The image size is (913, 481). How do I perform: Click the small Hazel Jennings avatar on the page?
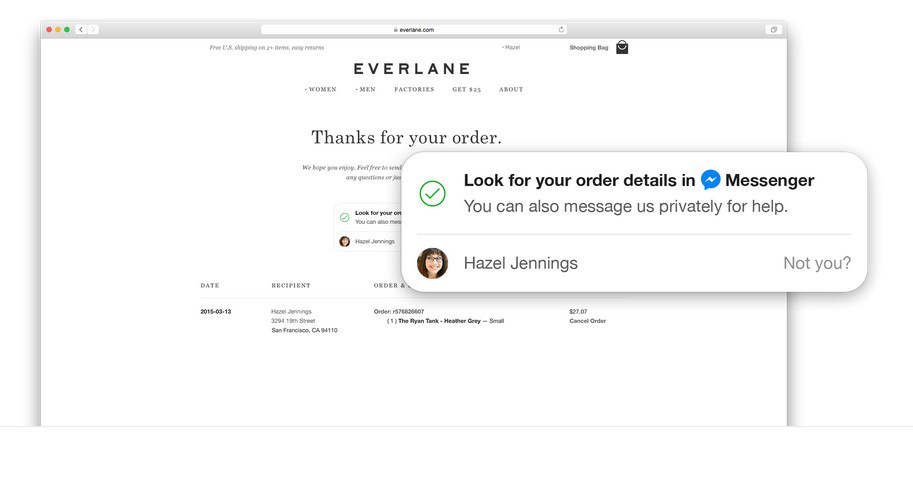(x=345, y=241)
